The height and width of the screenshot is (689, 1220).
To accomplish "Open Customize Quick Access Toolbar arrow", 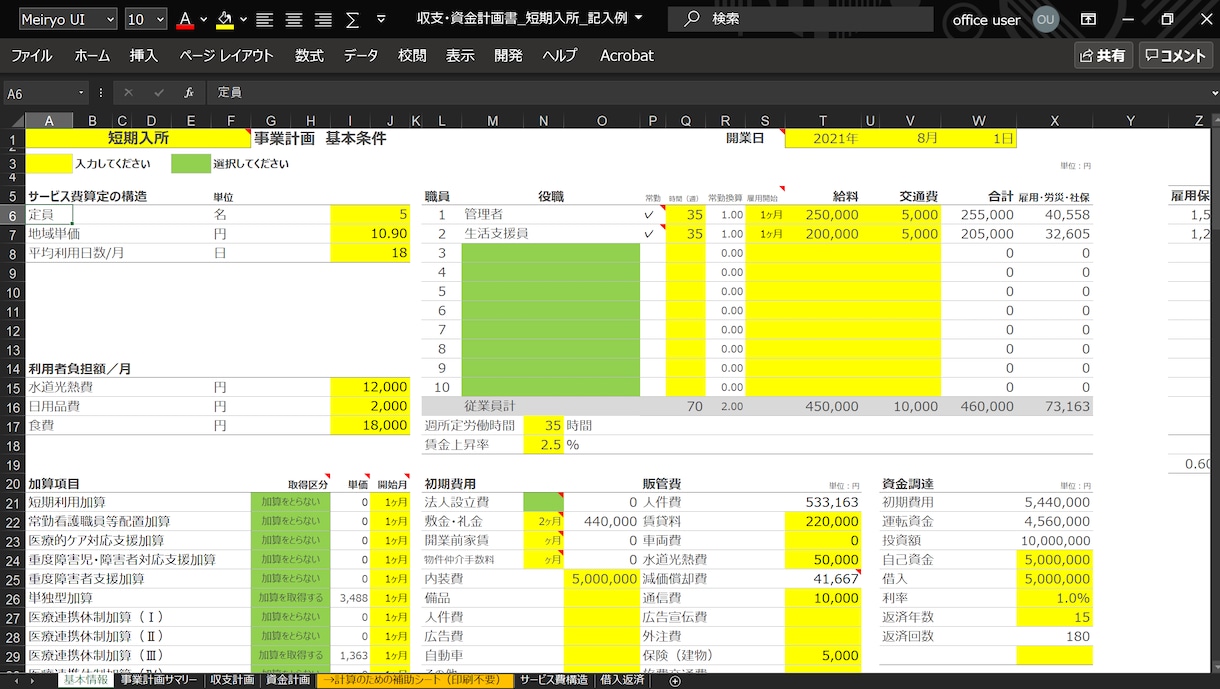I will [x=381, y=19].
